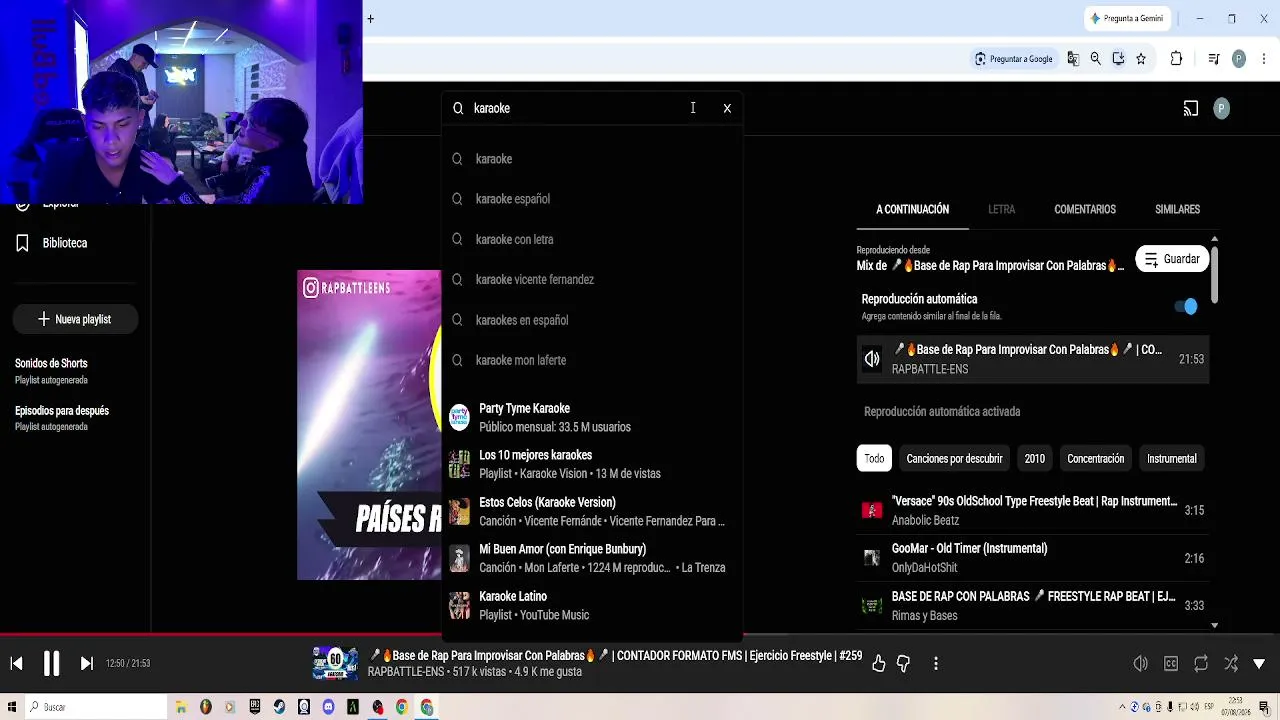
Task: Clear the search box with the X
Action: point(727,108)
